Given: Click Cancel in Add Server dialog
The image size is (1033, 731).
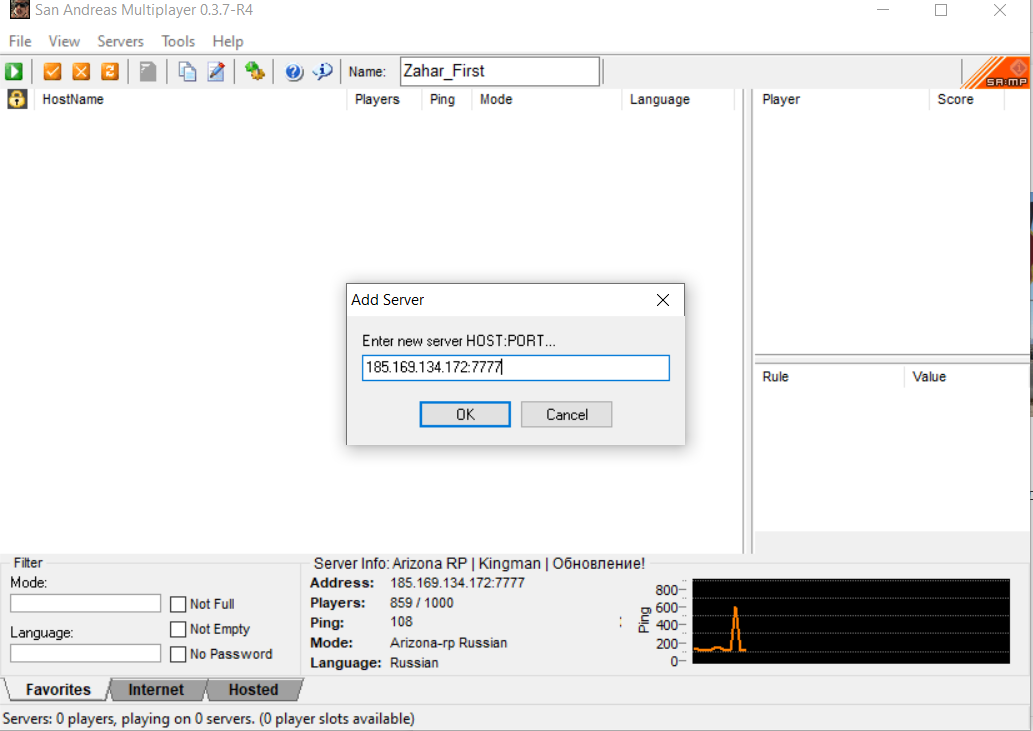Looking at the screenshot, I should pos(567,414).
